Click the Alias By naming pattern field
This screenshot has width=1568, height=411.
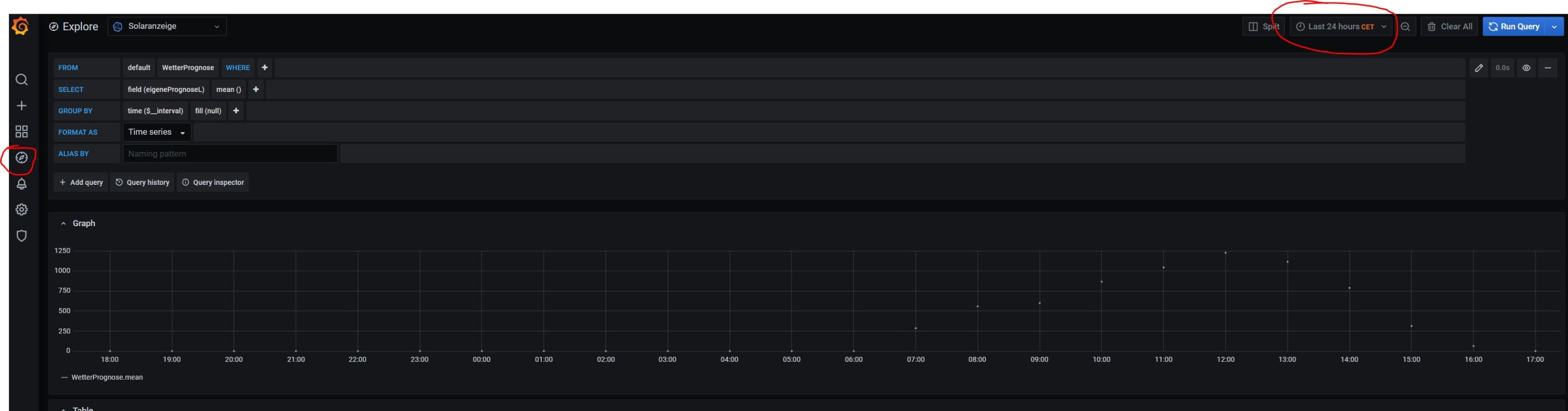[229, 154]
